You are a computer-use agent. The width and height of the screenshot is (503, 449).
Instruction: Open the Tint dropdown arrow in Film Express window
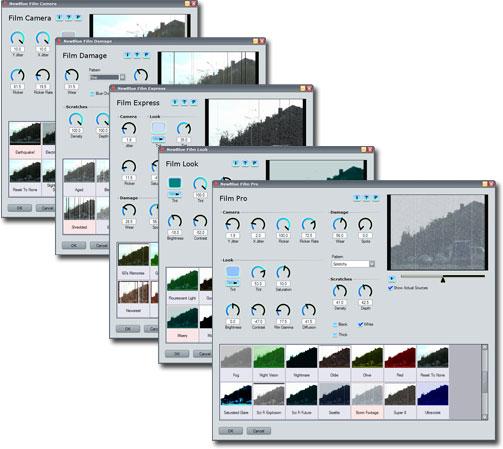158,139
